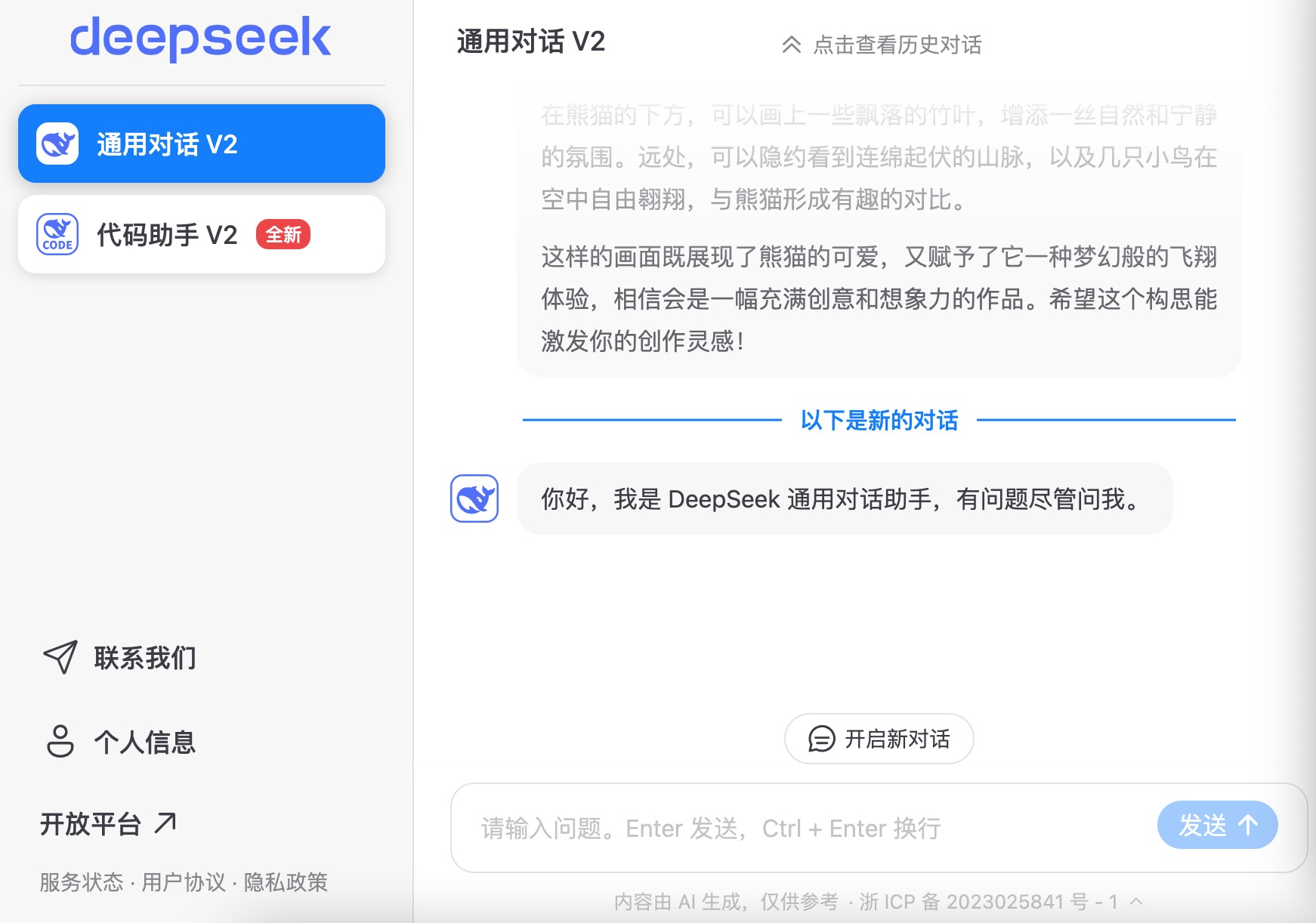Viewport: 1316px width, 923px height.
Task: Switch to 通用对话 V2 tab
Action: [x=202, y=144]
